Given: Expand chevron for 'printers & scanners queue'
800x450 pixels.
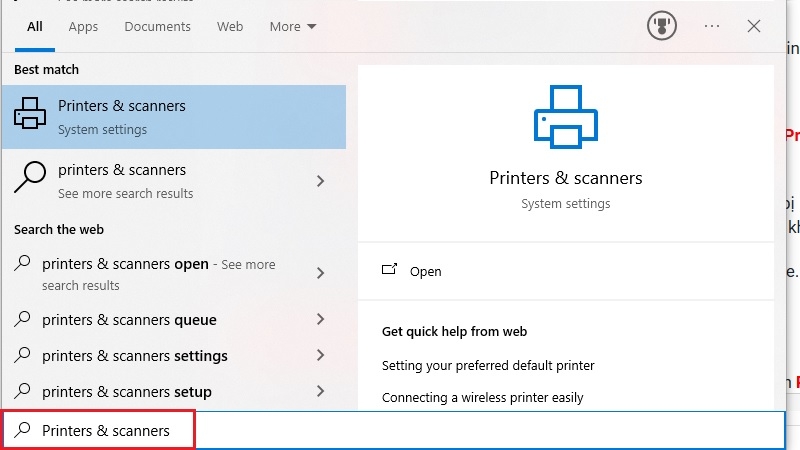Looking at the screenshot, I should 320,319.
